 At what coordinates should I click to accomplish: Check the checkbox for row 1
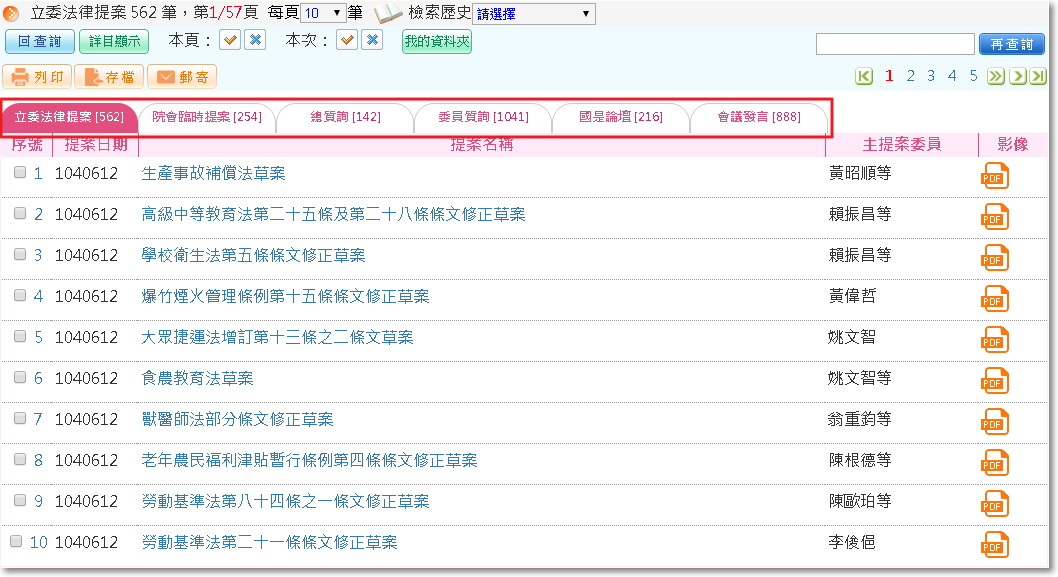(20, 172)
